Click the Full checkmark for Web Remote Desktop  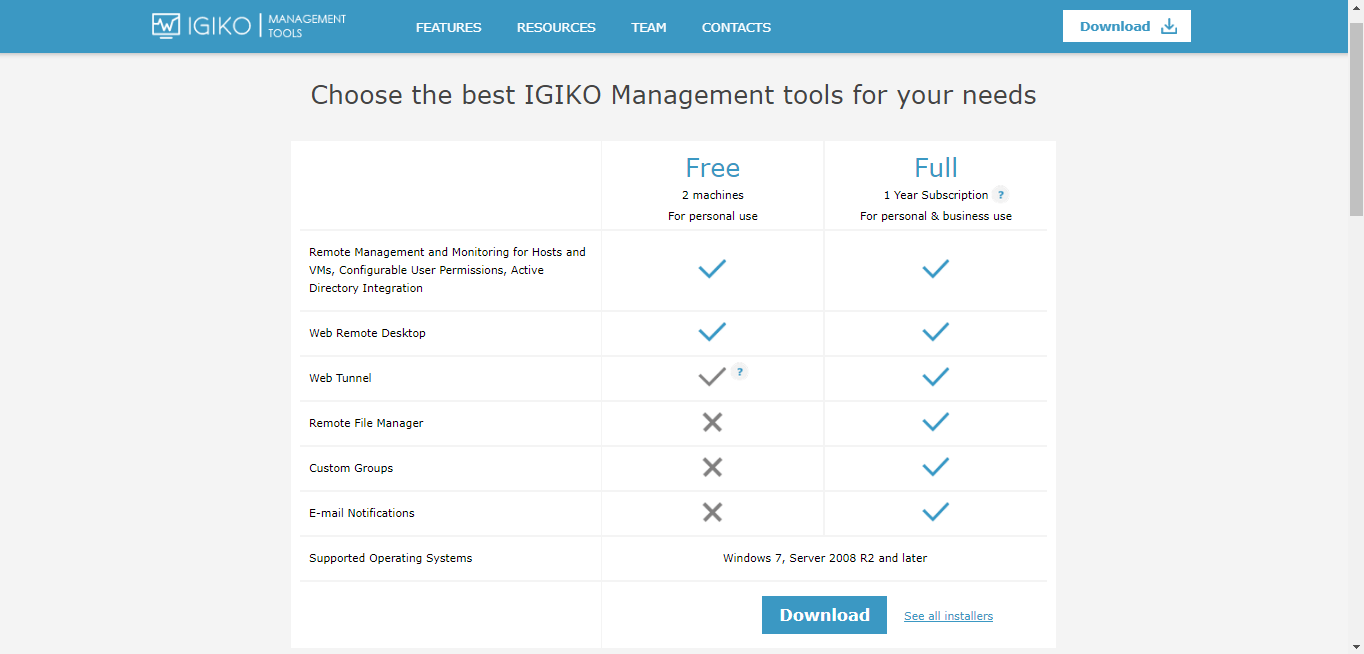point(935,332)
